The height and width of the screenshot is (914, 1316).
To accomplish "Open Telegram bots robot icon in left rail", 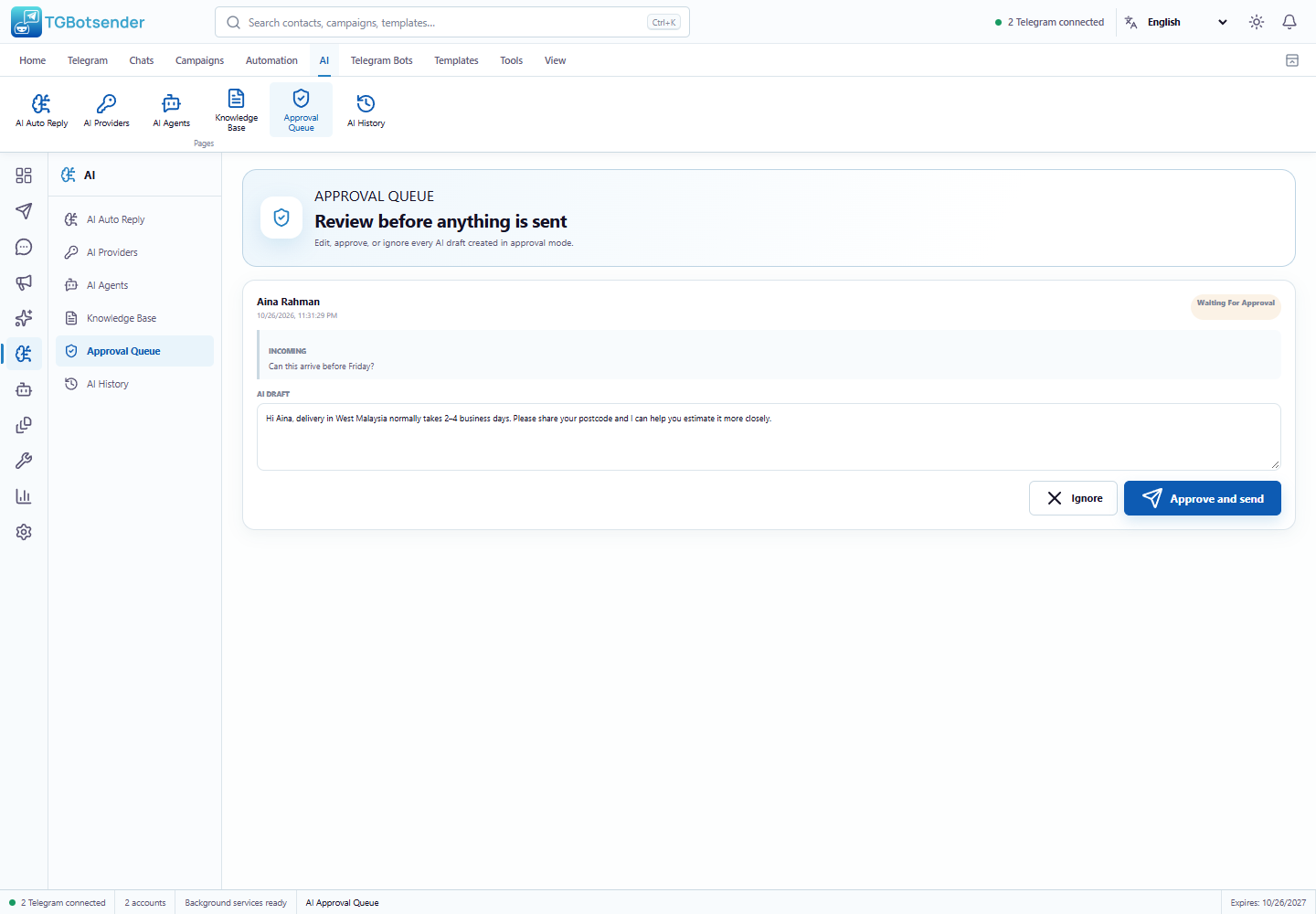I will (x=24, y=389).
